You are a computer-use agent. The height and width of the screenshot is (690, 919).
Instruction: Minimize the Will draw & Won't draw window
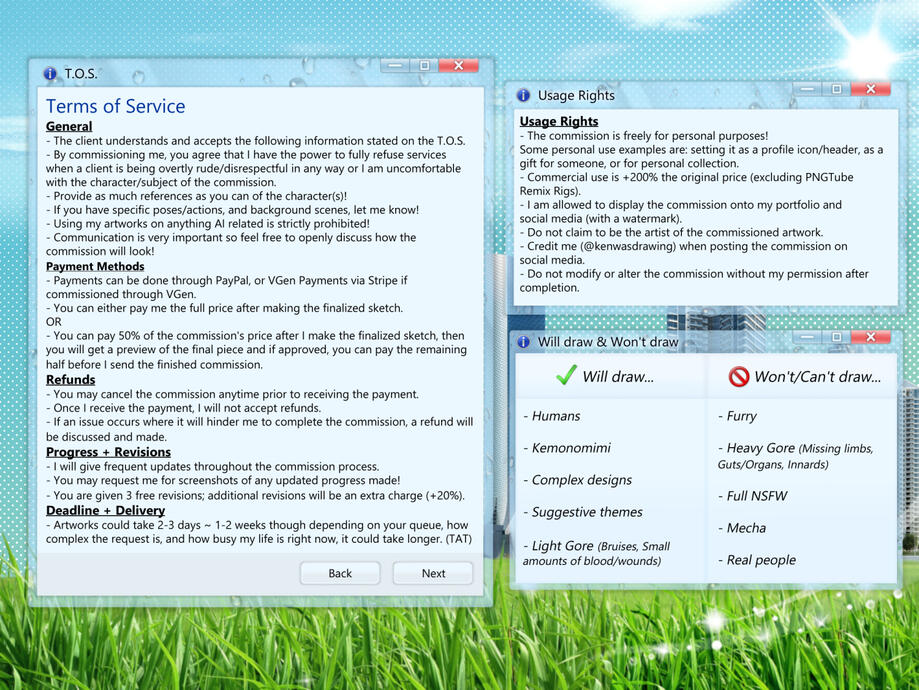click(x=807, y=337)
